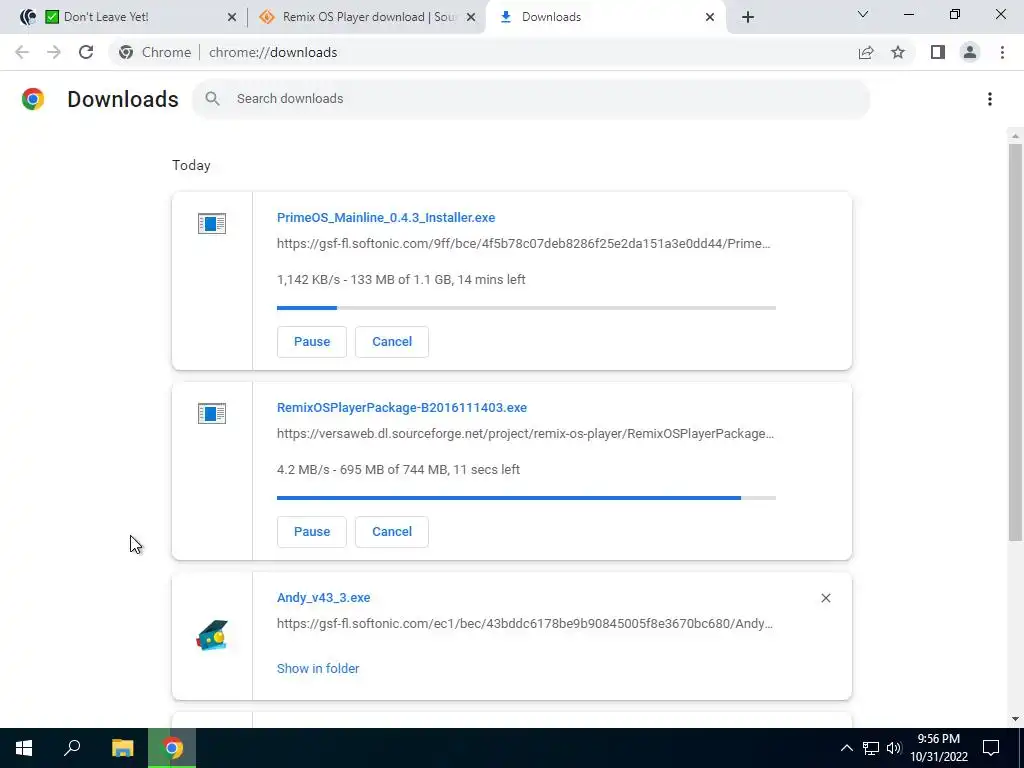Show Andy_v43_3.exe in folder
The image size is (1024, 768).
coord(318,668)
